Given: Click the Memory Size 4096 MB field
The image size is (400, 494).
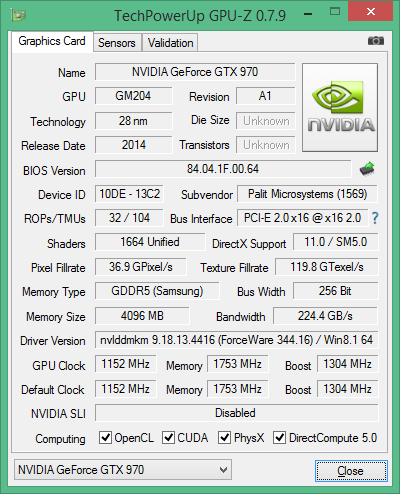Looking at the screenshot, I should tap(142, 316).
